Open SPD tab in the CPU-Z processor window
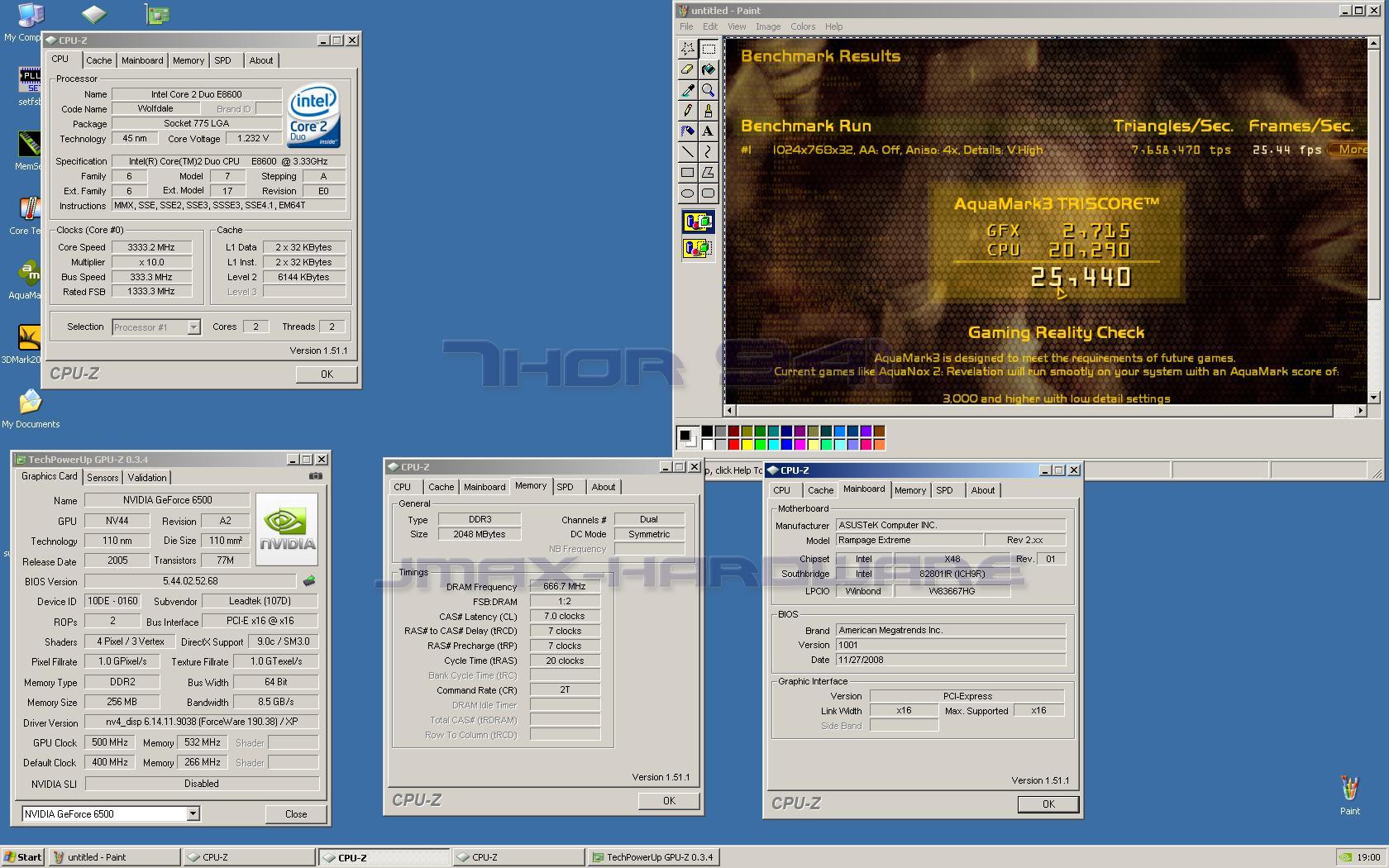Image resolution: width=1389 pixels, height=868 pixels. click(222, 60)
